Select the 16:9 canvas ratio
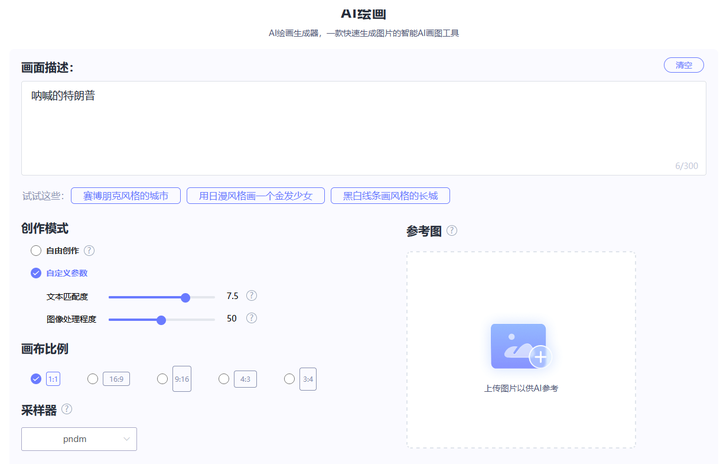Image resolution: width=720 pixels, height=464 pixels. tap(92, 379)
